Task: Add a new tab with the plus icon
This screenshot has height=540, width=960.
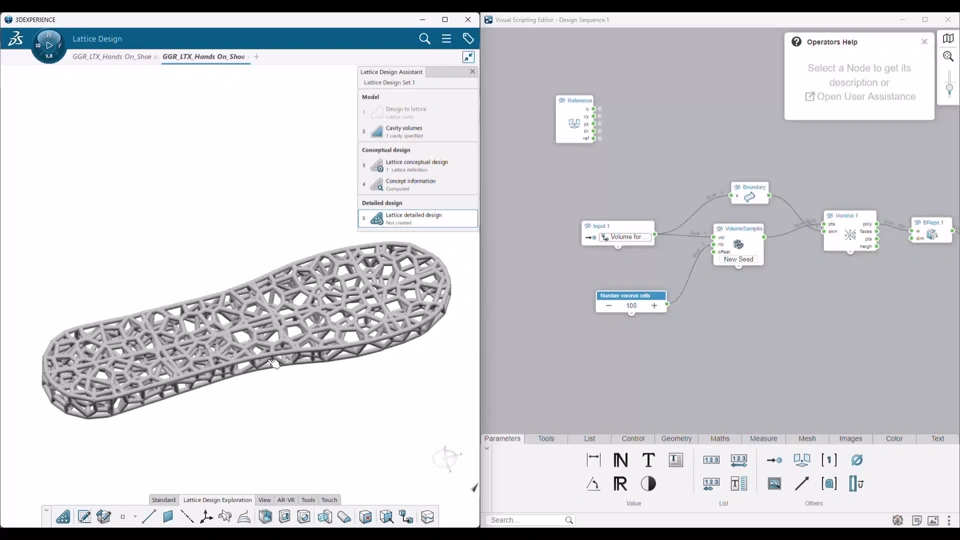Action: (x=257, y=56)
